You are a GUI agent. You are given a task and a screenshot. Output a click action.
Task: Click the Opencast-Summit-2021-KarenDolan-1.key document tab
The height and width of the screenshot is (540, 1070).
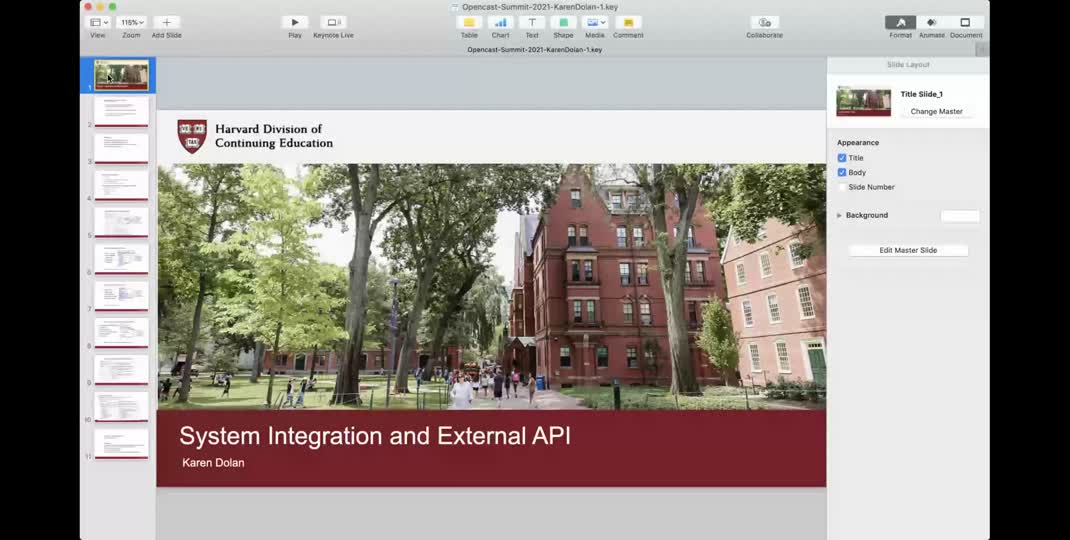pyautogui.click(x=534, y=50)
